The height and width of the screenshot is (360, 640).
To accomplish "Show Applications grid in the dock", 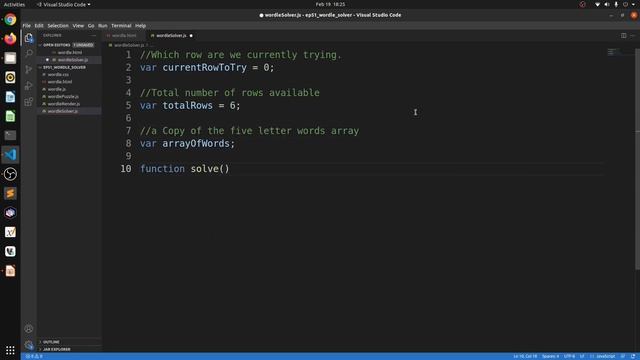I will [x=10, y=350].
